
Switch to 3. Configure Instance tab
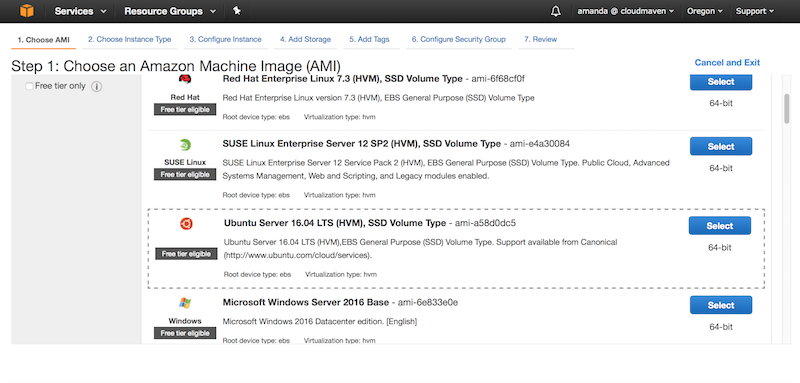[226, 39]
